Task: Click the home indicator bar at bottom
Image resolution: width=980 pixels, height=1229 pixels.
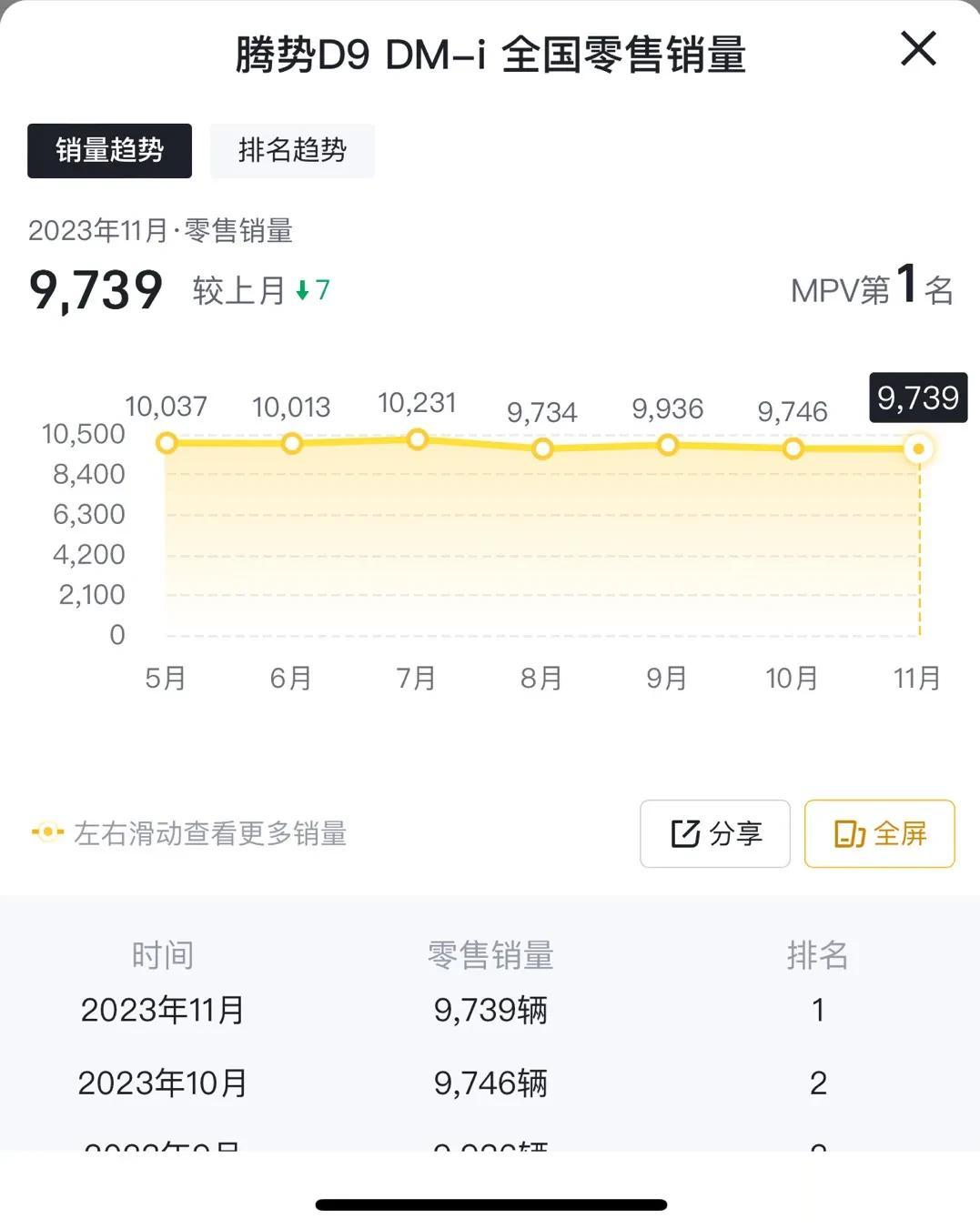Action: (x=491, y=1204)
